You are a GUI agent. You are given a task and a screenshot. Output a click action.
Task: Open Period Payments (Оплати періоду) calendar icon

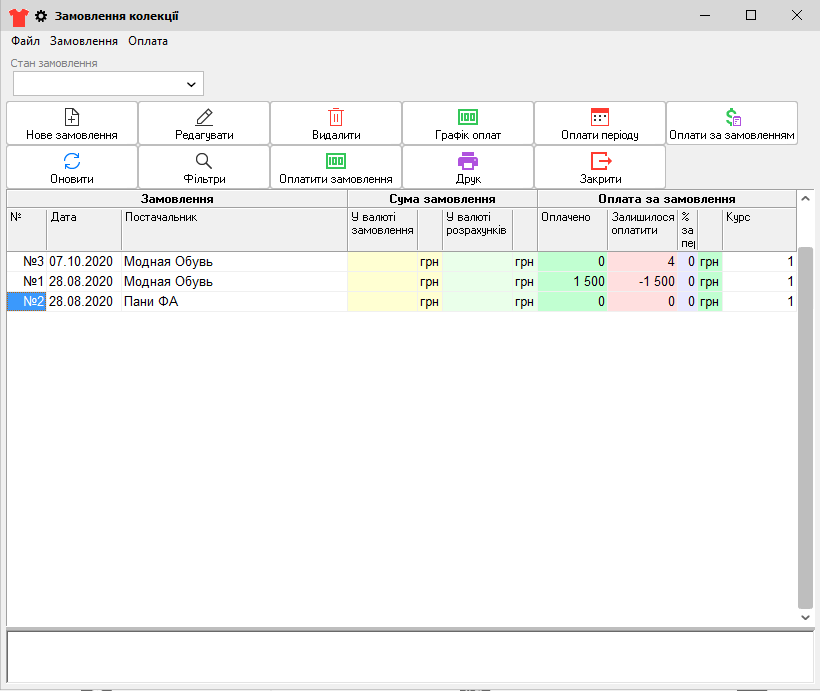(x=600, y=116)
